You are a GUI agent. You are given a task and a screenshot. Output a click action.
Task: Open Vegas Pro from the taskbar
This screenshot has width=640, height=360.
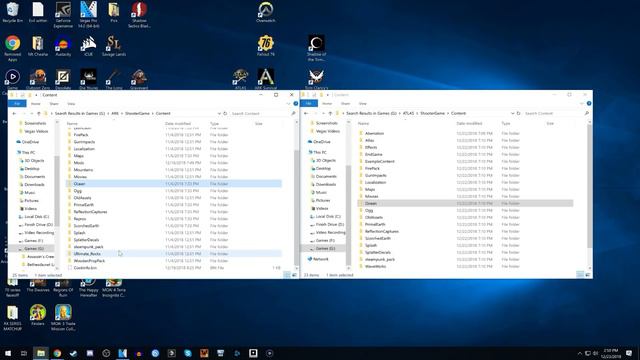click(122, 353)
